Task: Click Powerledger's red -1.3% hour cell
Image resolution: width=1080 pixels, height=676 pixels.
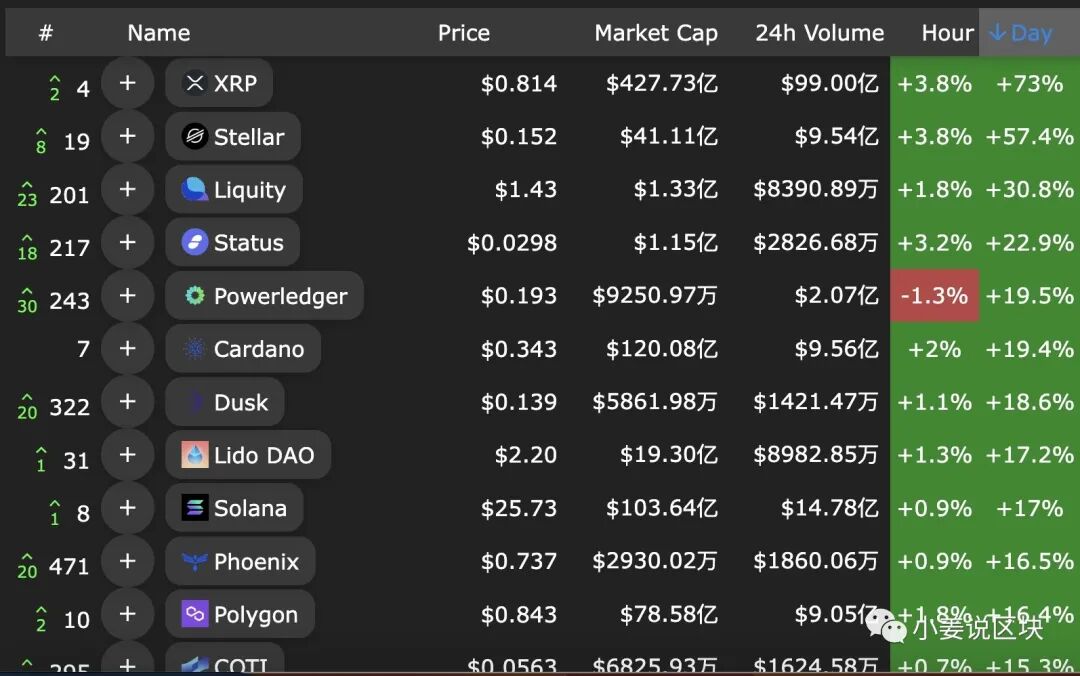Action: [934, 296]
